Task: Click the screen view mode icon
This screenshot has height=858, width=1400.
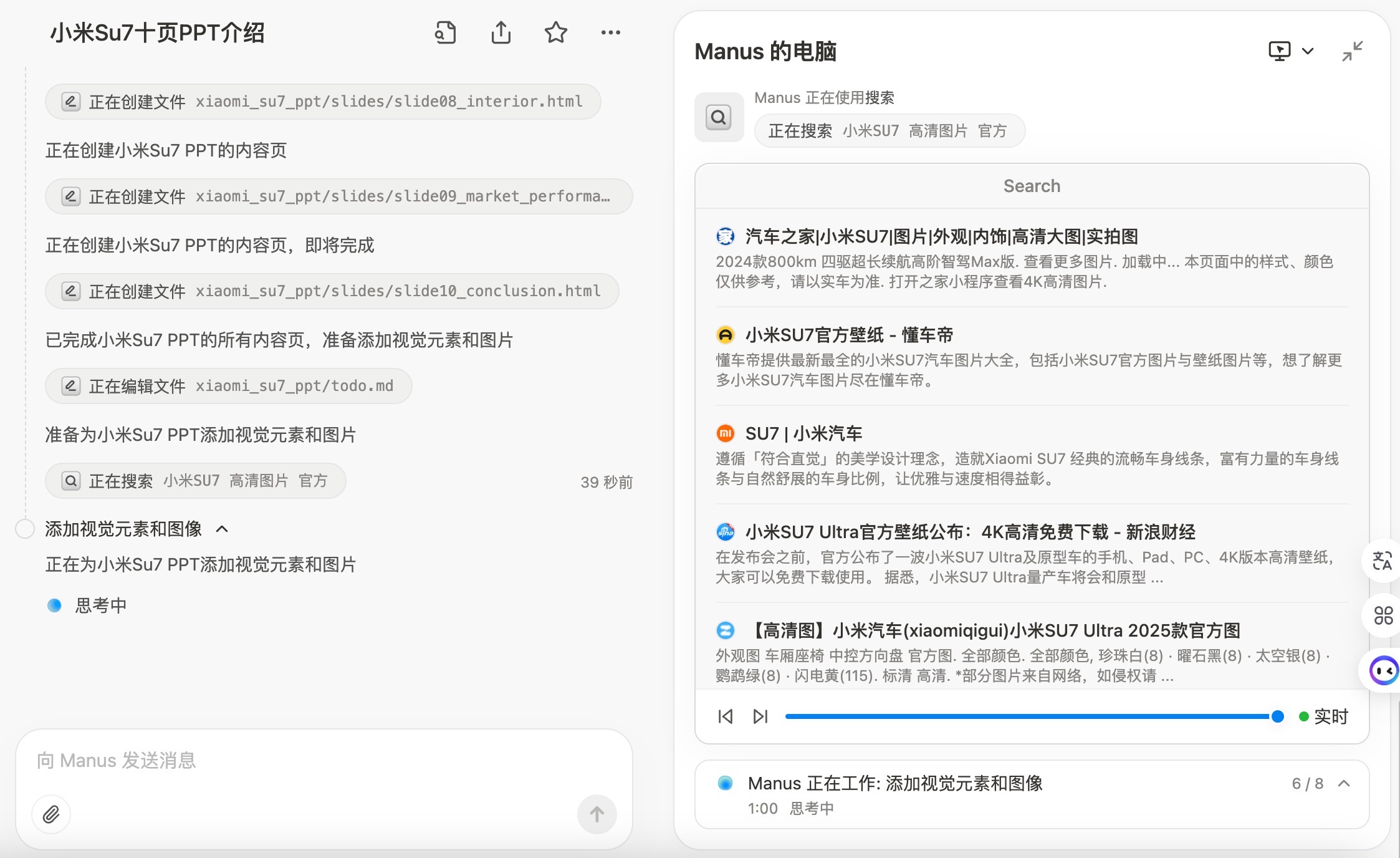Action: (1279, 51)
